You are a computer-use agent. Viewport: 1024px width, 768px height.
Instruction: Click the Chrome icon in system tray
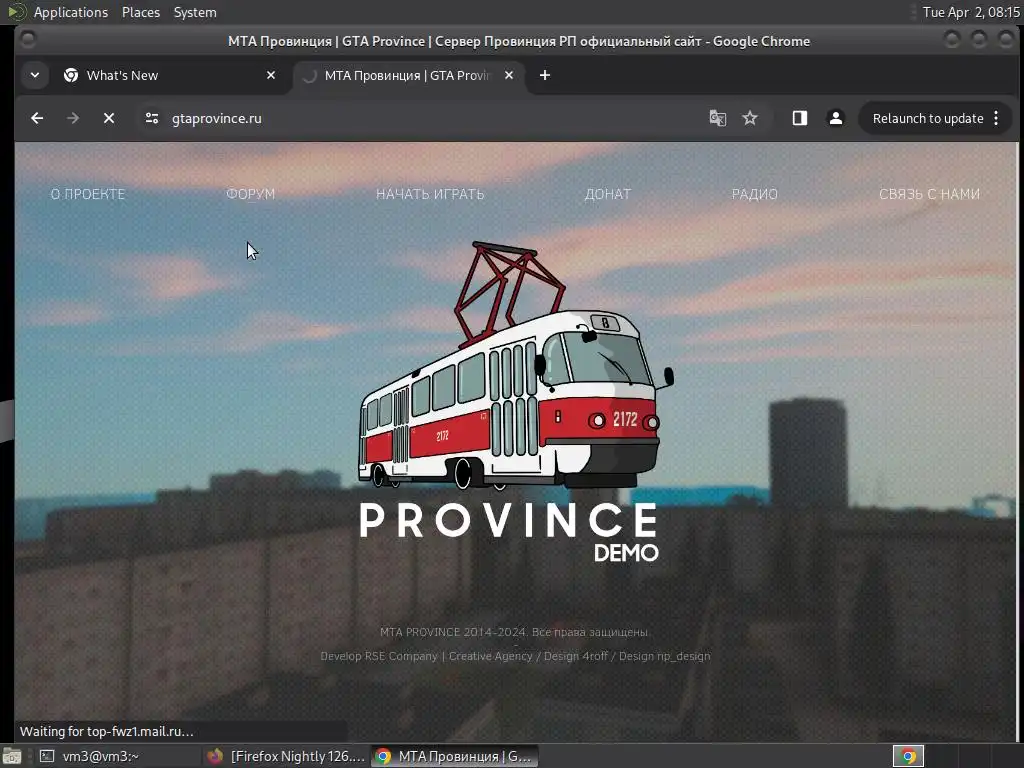(x=908, y=756)
